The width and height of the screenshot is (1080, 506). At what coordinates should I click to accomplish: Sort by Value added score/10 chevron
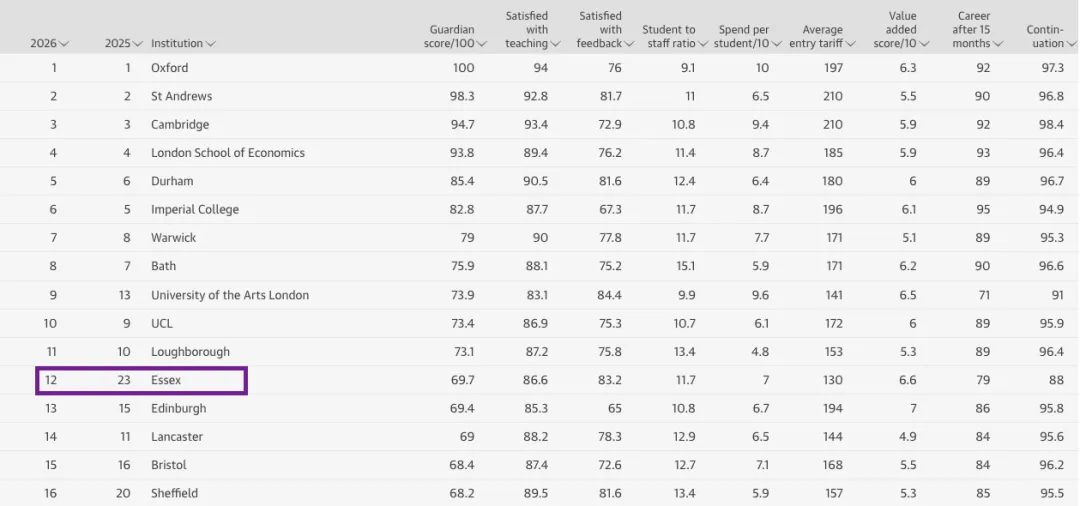pyautogui.click(x=924, y=44)
